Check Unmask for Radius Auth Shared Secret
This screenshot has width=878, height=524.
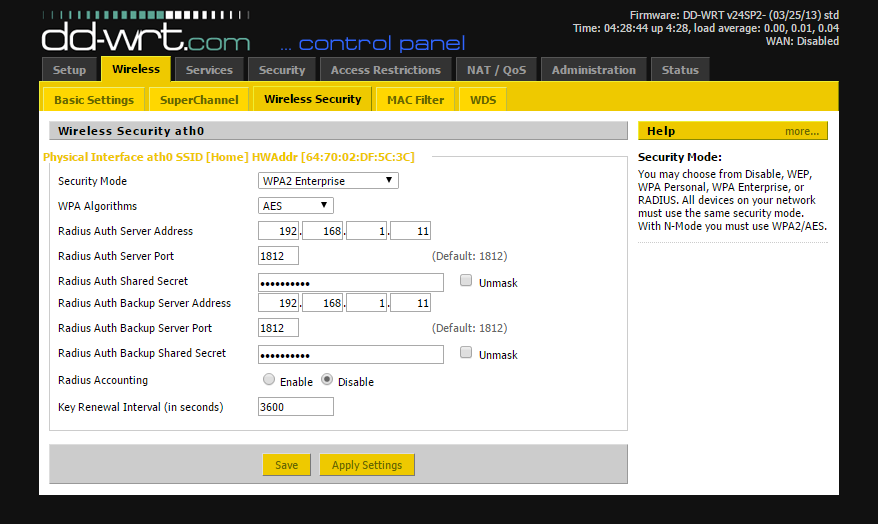point(466,281)
